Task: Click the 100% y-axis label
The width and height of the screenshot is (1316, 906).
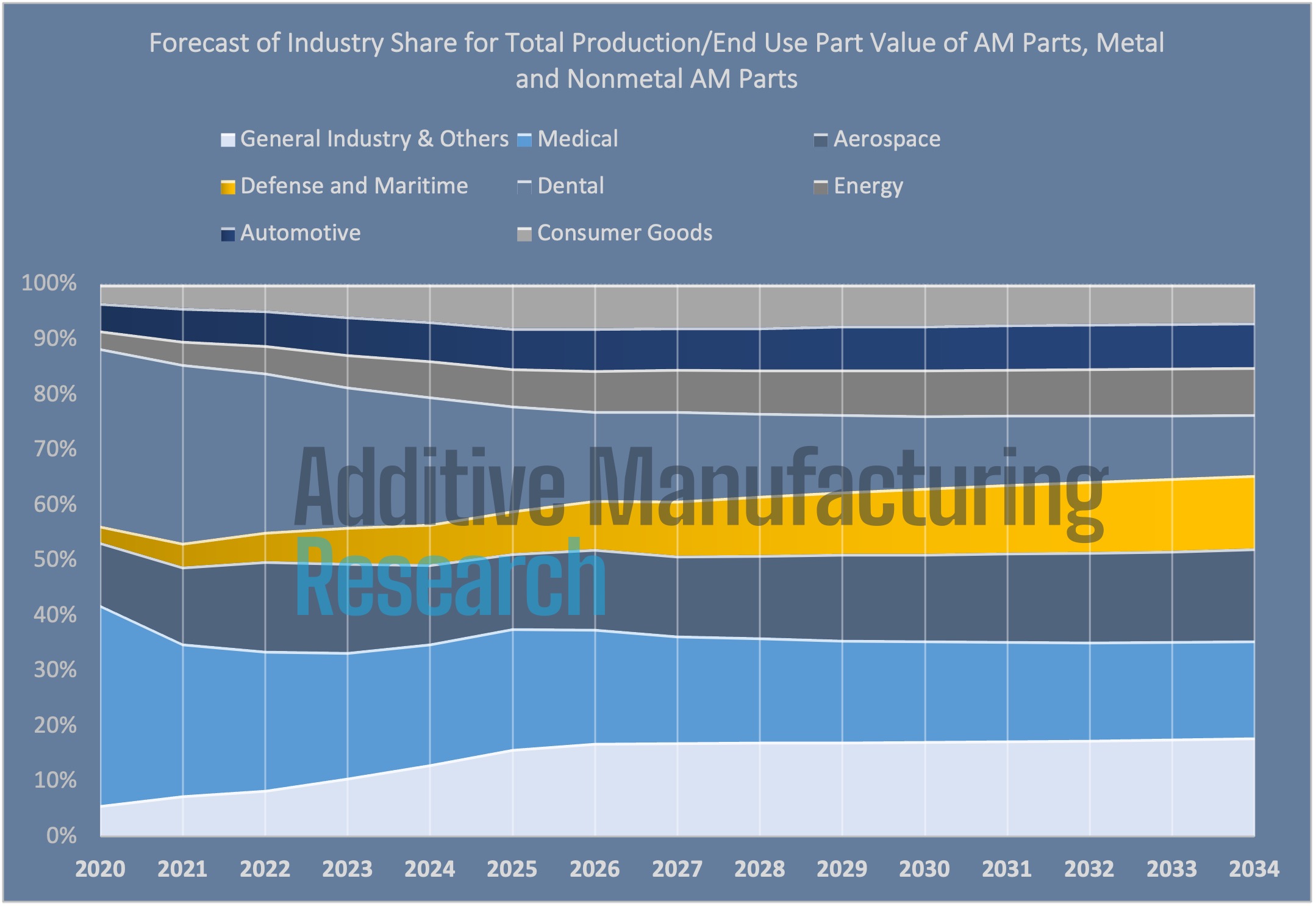Action: click(x=49, y=283)
